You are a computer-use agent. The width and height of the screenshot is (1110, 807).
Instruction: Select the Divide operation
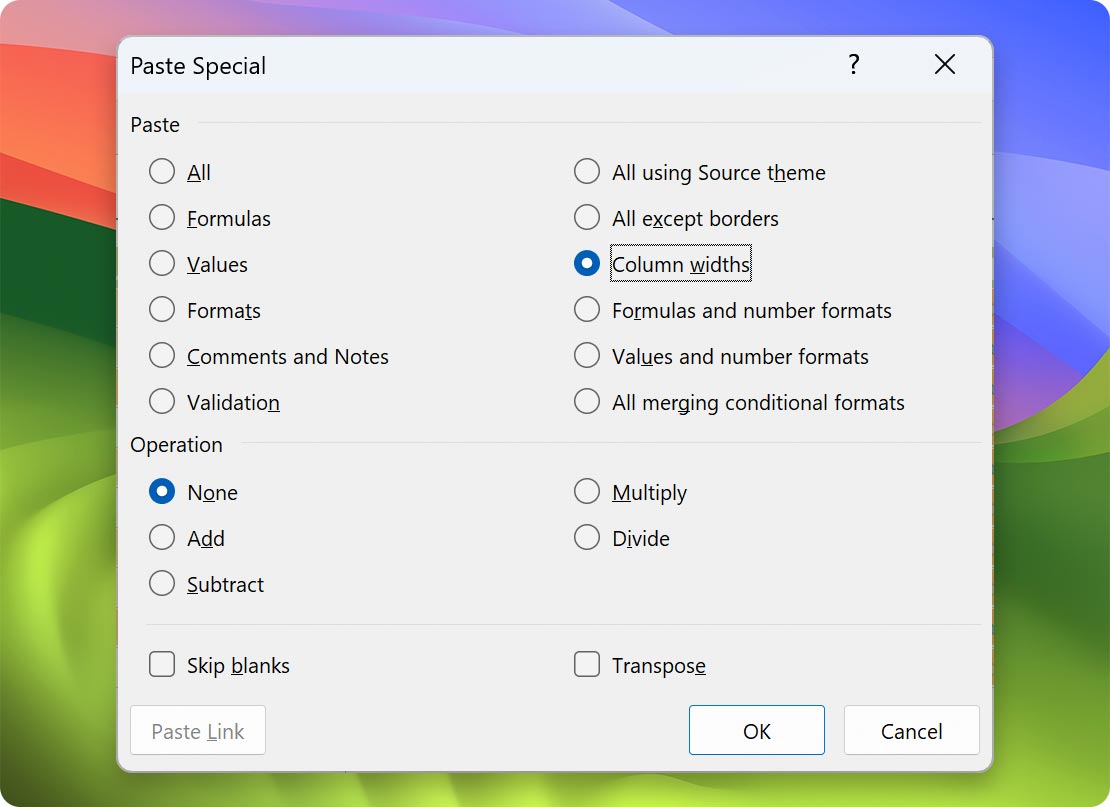[587, 538]
